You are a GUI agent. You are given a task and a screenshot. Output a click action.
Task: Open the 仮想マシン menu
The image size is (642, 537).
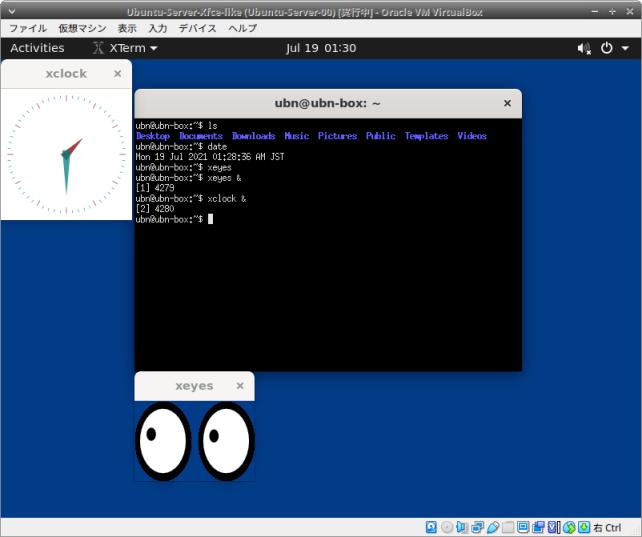pos(82,28)
